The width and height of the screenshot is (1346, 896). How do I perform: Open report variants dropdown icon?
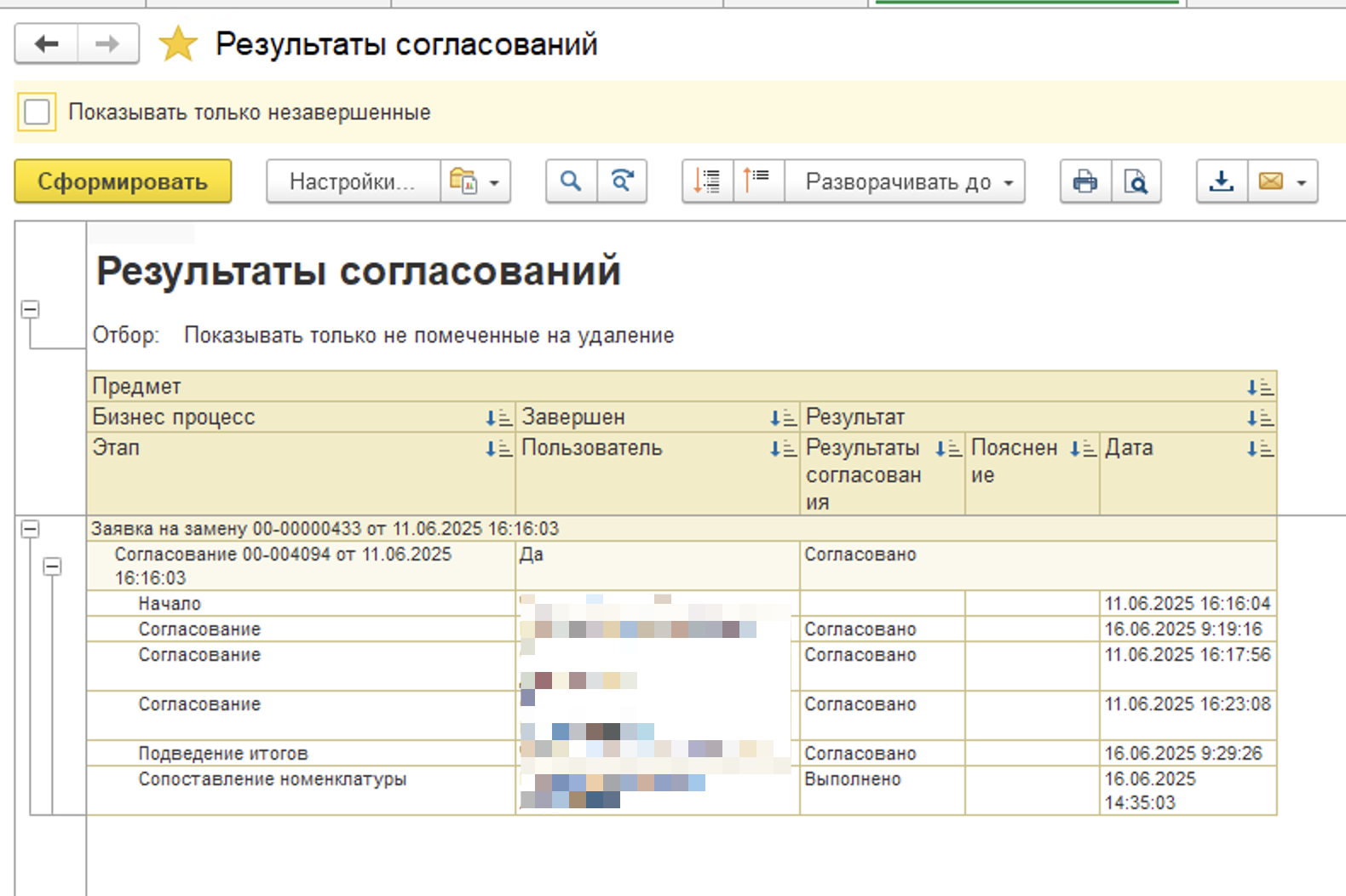tap(475, 181)
